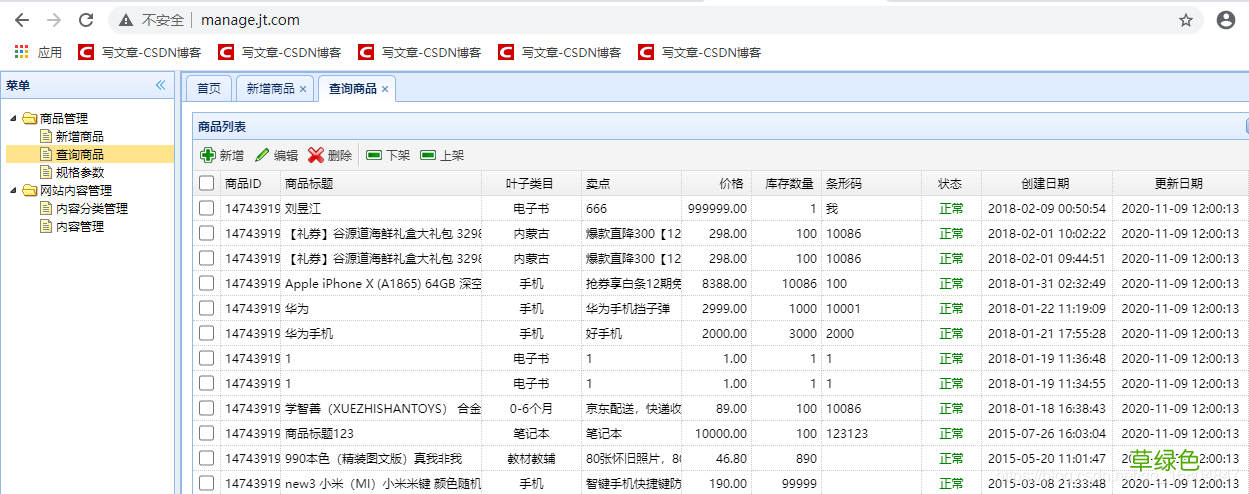
Task: Open the first 写文章-CSDN博客 bookmark
Action: (x=139, y=52)
